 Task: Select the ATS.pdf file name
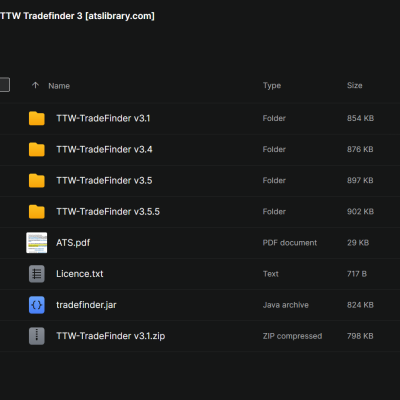pos(73,243)
